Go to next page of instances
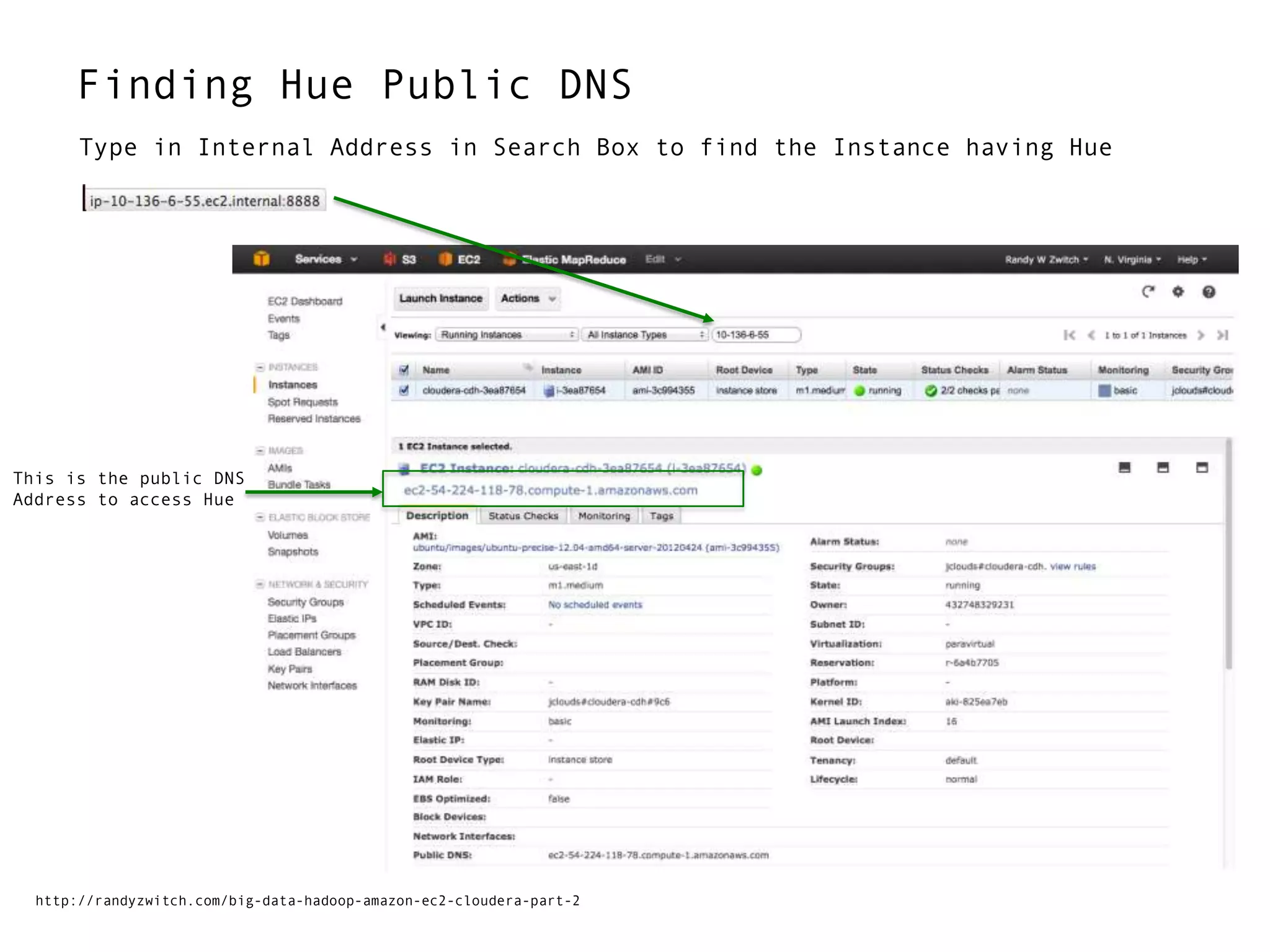 (1201, 335)
